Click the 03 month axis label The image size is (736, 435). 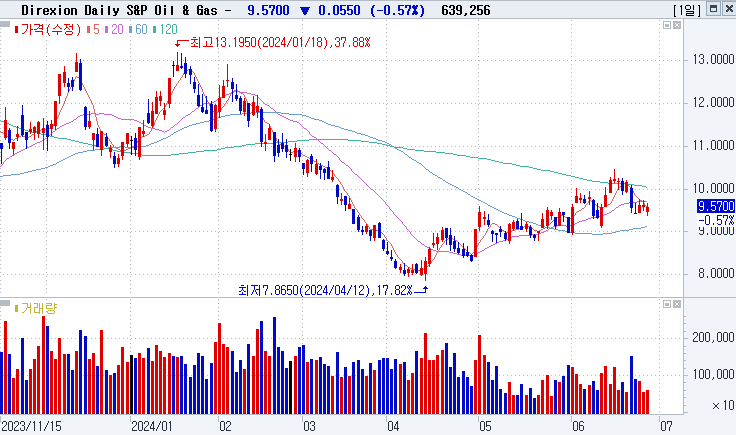309,426
